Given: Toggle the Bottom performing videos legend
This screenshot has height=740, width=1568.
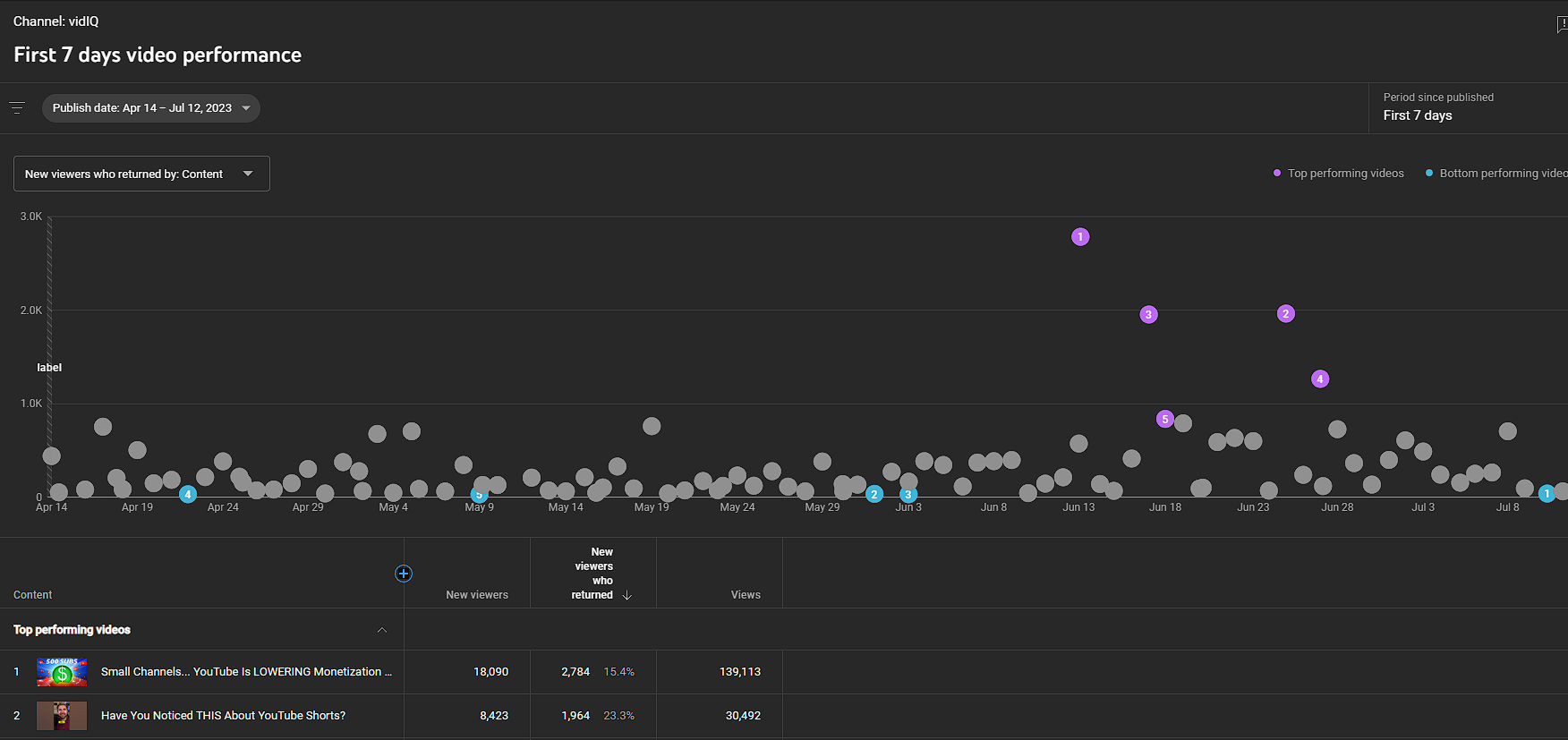Looking at the screenshot, I should coord(1496,174).
